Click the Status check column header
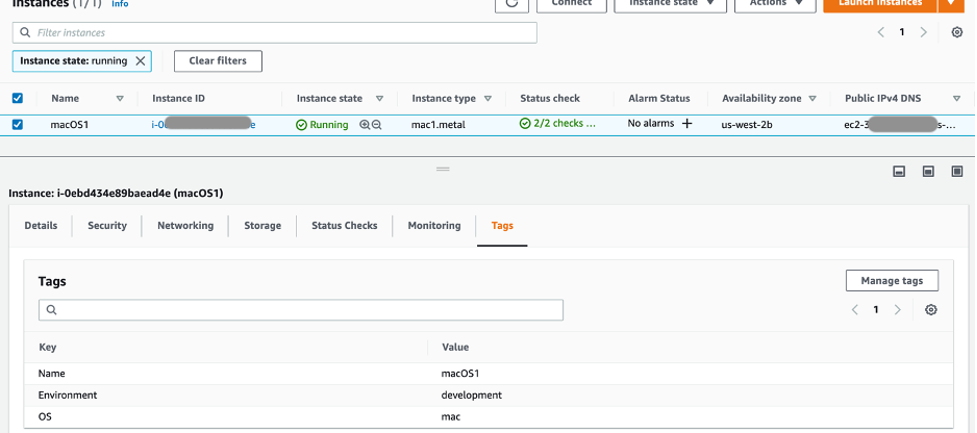 [x=550, y=98]
